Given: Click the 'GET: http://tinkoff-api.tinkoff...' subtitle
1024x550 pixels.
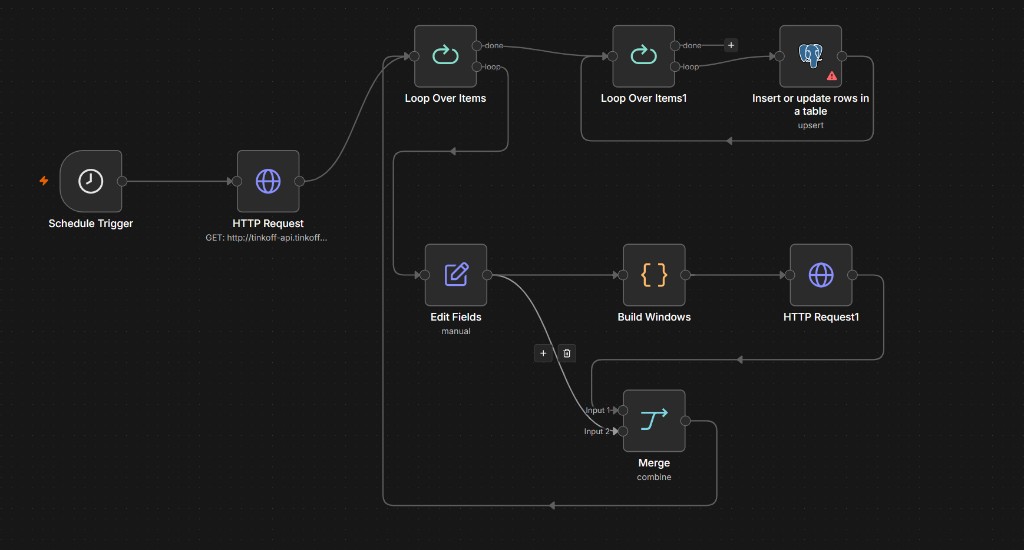Looking at the screenshot, I should pos(266,238).
